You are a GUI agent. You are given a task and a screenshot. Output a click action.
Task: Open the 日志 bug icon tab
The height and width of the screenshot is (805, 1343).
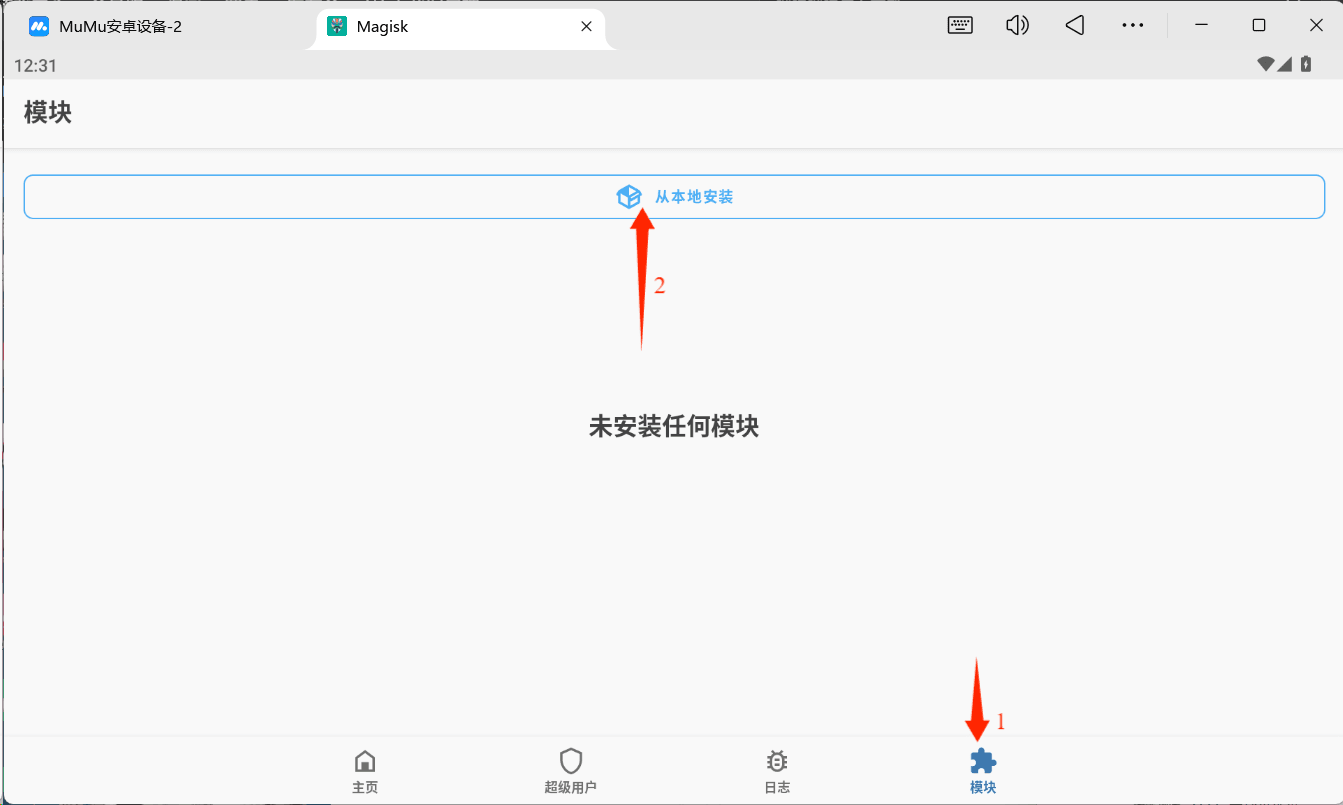(x=777, y=771)
